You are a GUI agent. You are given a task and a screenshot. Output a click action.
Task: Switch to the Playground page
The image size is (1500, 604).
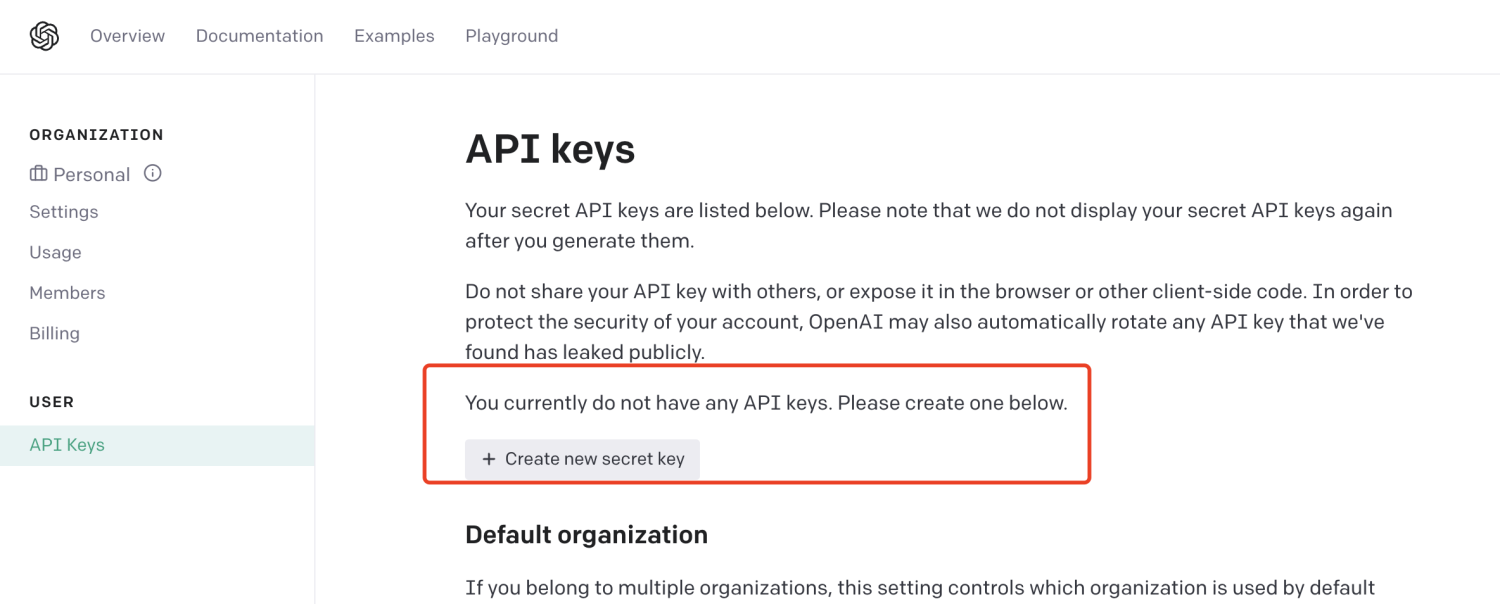[511, 36]
